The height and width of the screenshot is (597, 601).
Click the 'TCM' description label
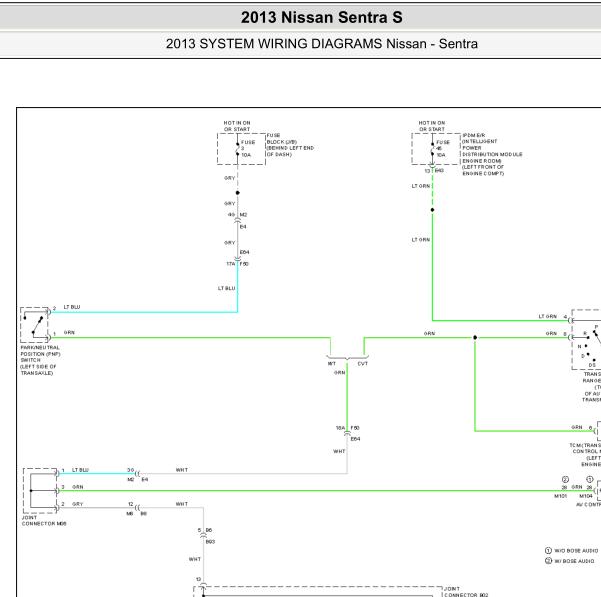[x=585, y=455]
